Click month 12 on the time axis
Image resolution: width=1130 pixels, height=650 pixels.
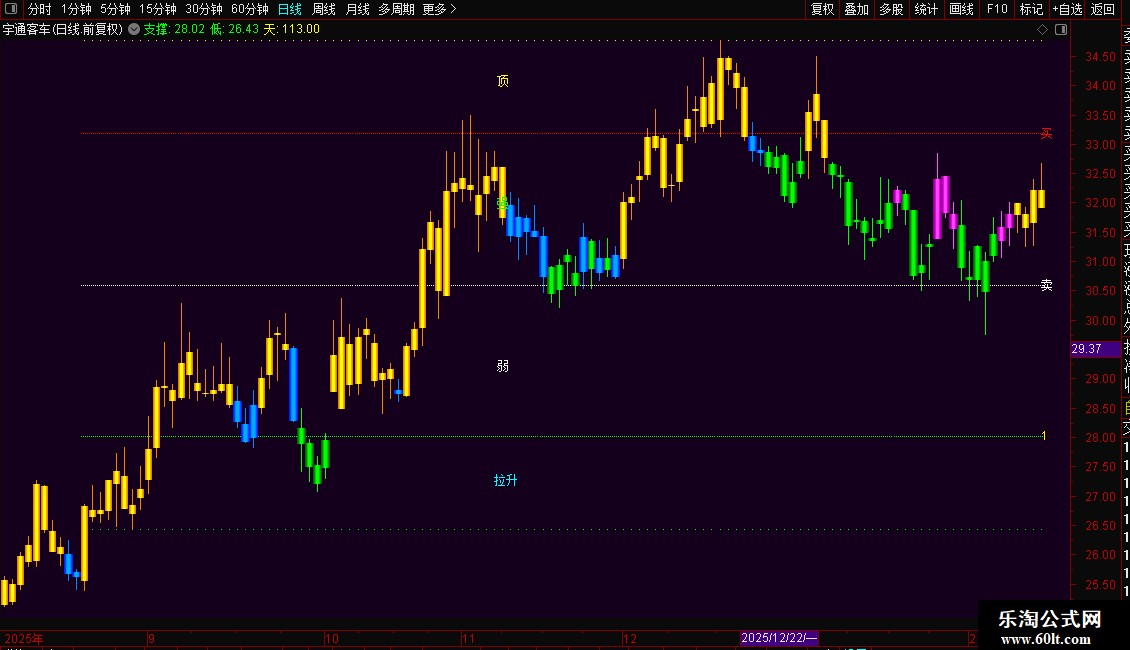click(630, 638)
